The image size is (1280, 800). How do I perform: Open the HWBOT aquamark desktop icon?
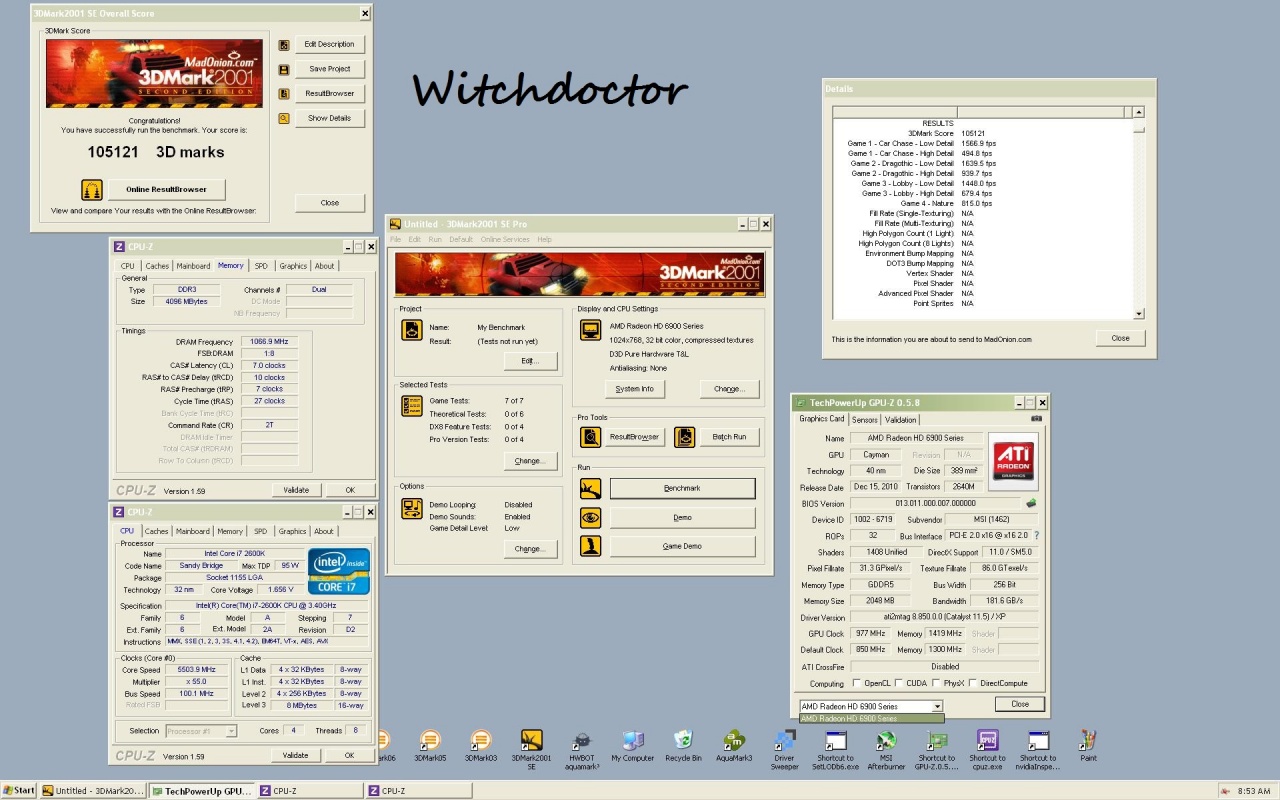[x=582, y=741]
